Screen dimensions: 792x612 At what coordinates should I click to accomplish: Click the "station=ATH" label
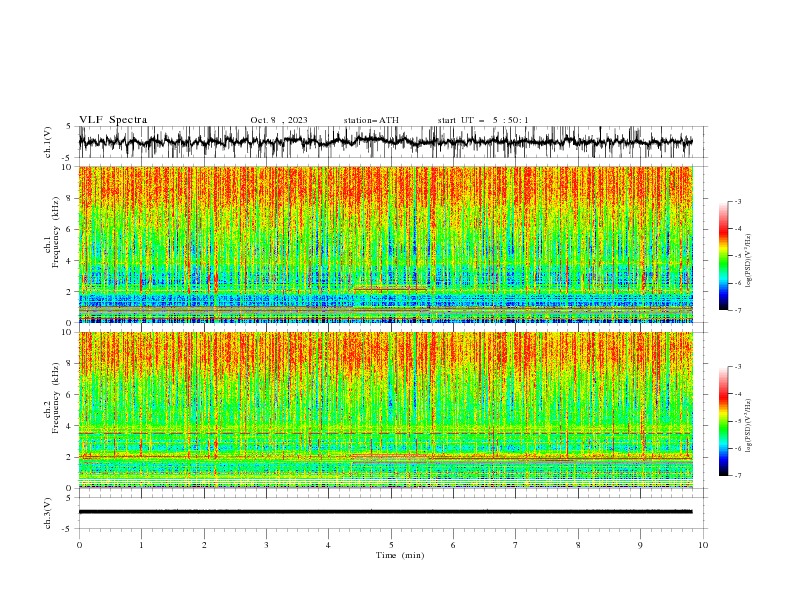[371, 120]
